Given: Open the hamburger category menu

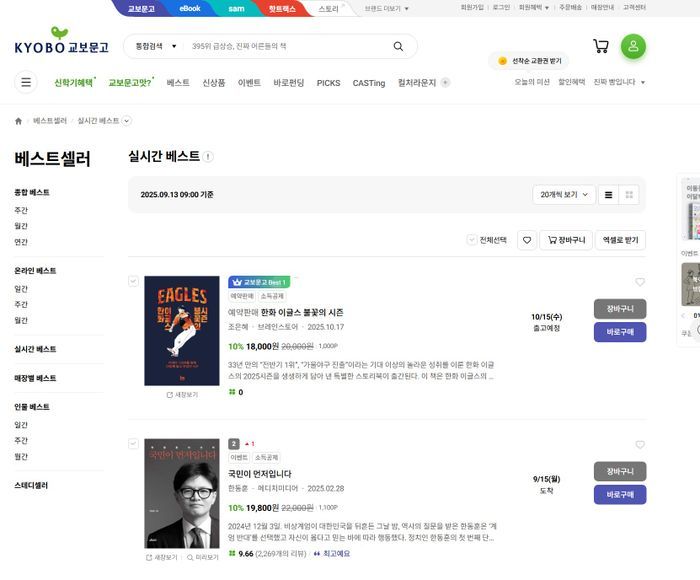Looking at the screenshot, I should (x=26, y=83).
